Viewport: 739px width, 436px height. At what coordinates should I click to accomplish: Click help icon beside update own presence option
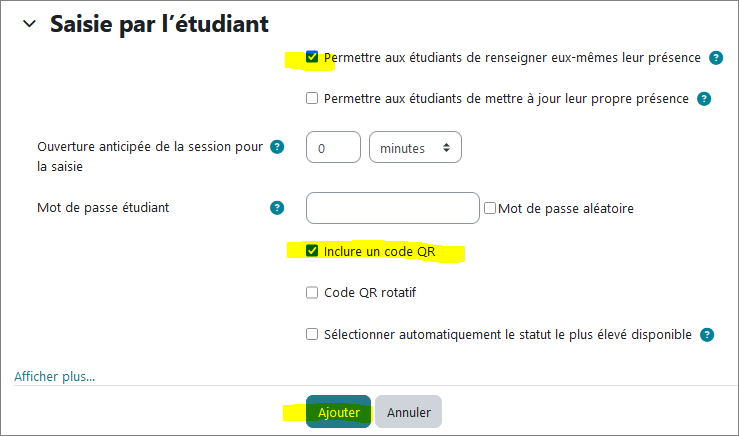point(704,99)
